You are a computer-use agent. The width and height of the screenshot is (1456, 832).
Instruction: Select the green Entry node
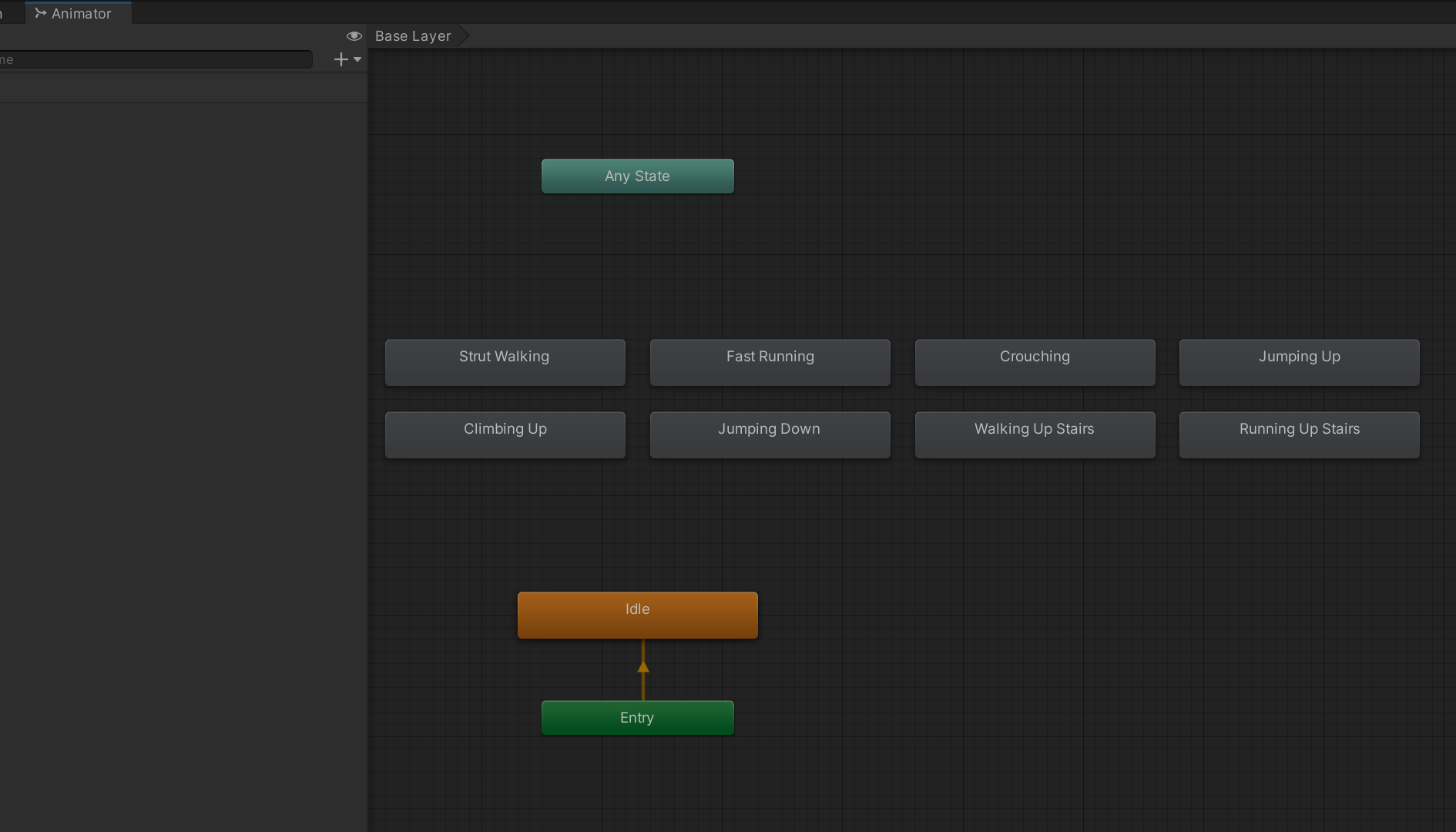coord(637,717)
